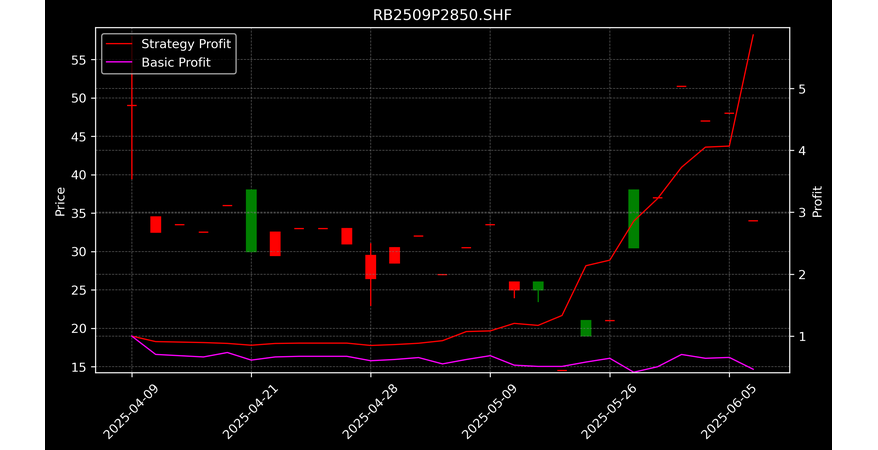Viewport: 878px width, 450px height.
Task: Click the Price axis tick label 40
Action: click(79, 175)
